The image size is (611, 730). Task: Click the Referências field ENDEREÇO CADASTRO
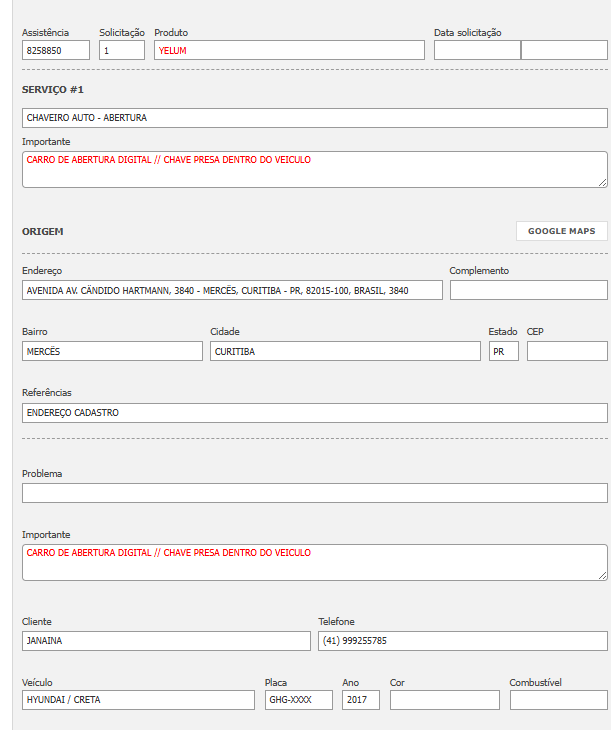(314, 413)
